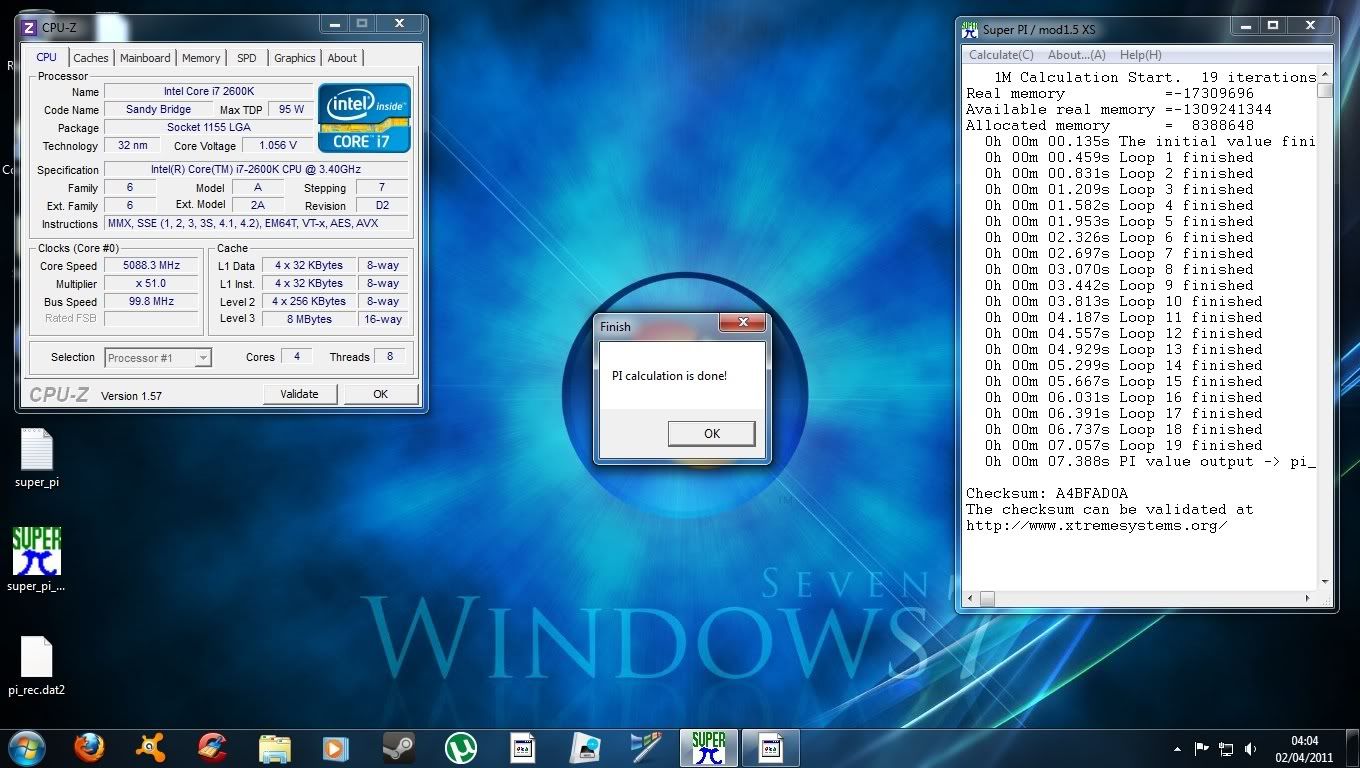The image size is (1360, 768).
Task: Open Help(H) menu in Super PI
Action: click(1140, 55)
